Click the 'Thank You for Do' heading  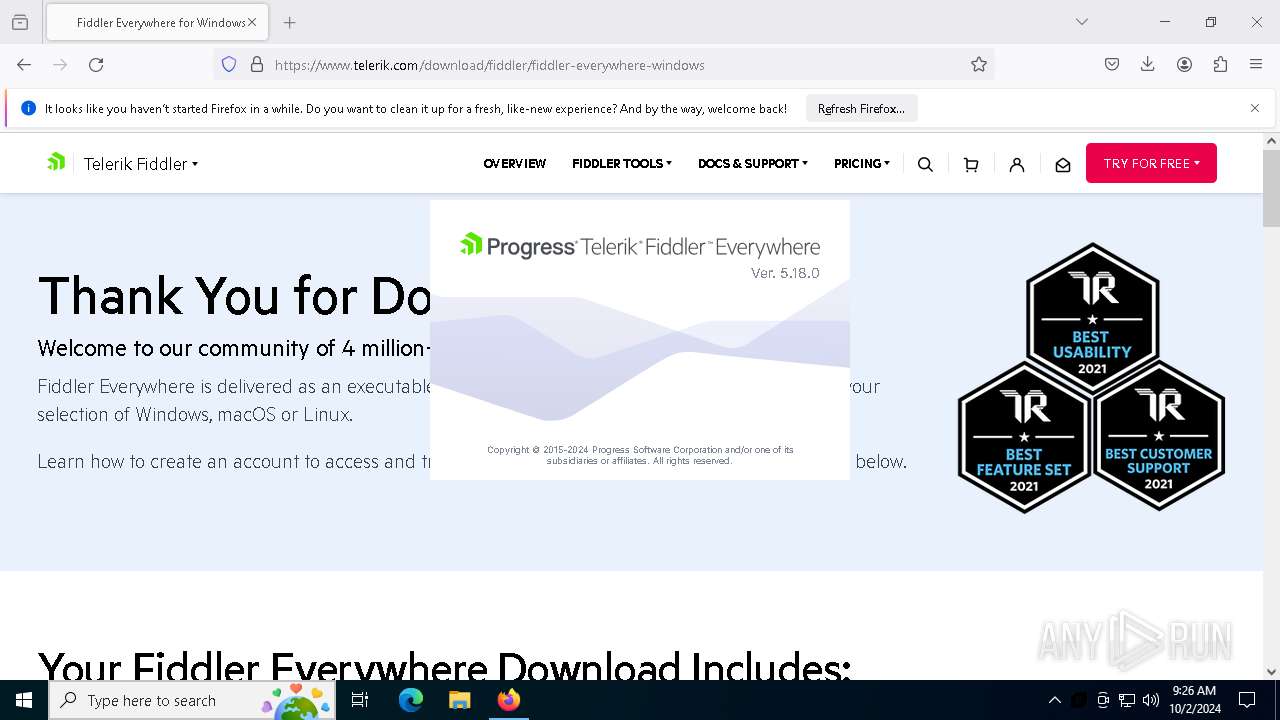point(234,296)
